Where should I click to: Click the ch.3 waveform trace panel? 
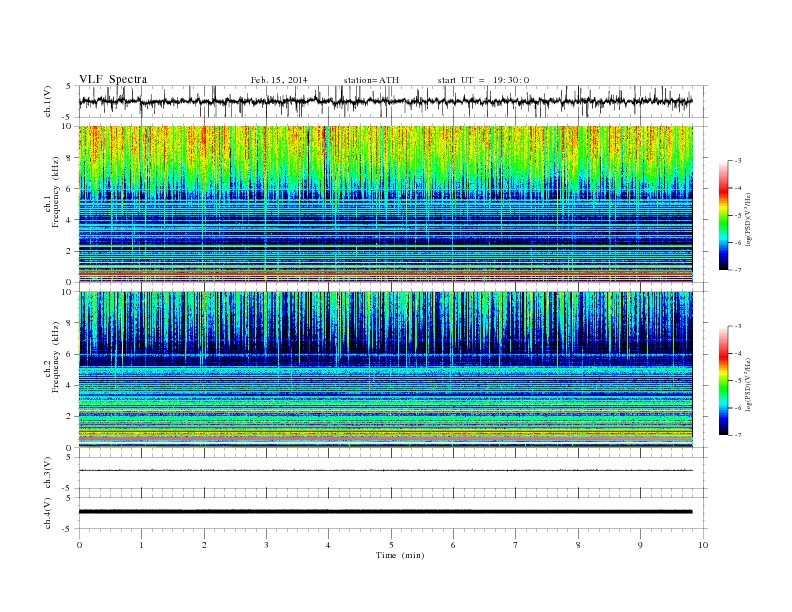tap(393, 473)
